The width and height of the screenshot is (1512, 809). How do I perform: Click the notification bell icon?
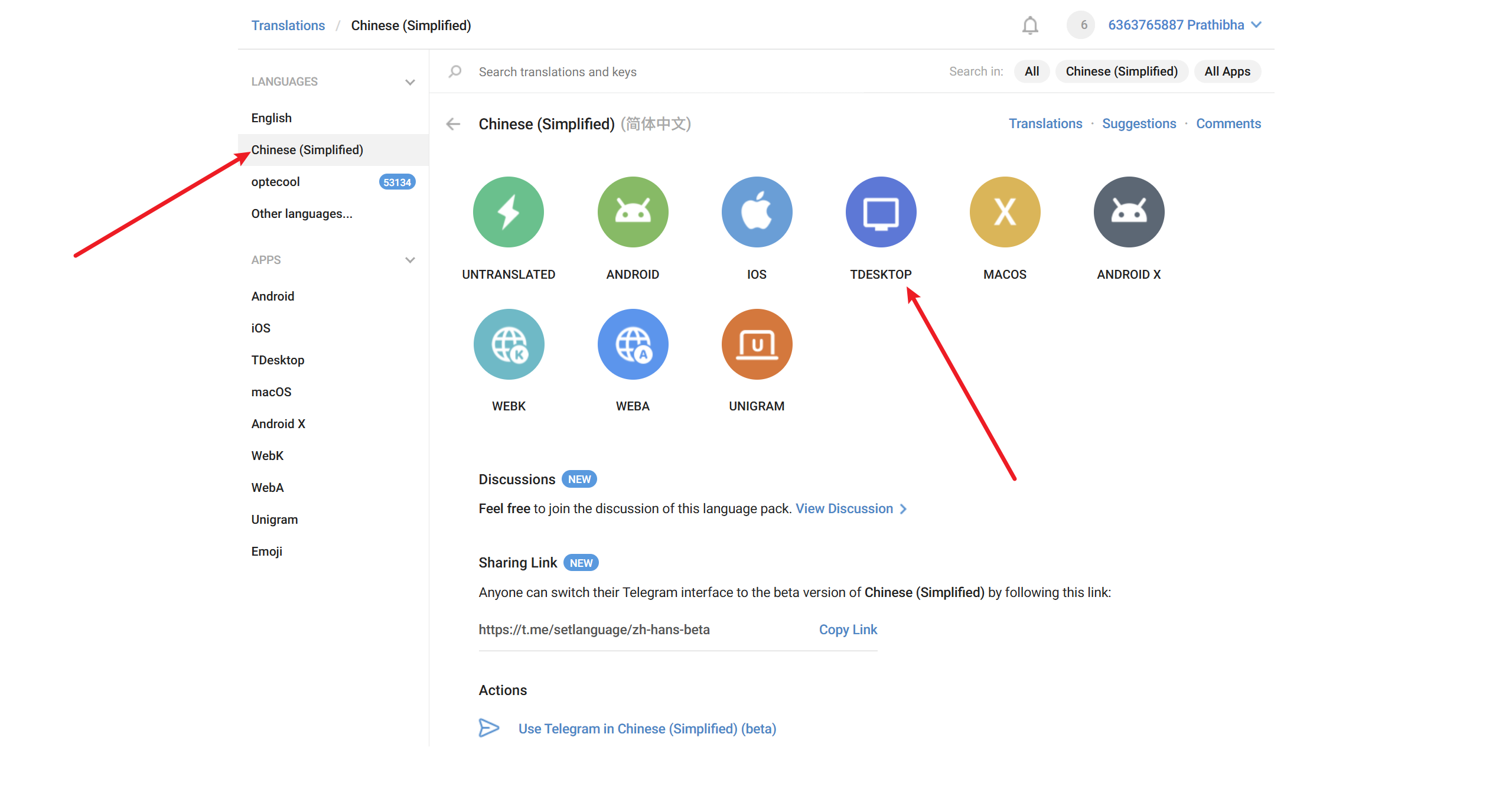point(1030,25)
